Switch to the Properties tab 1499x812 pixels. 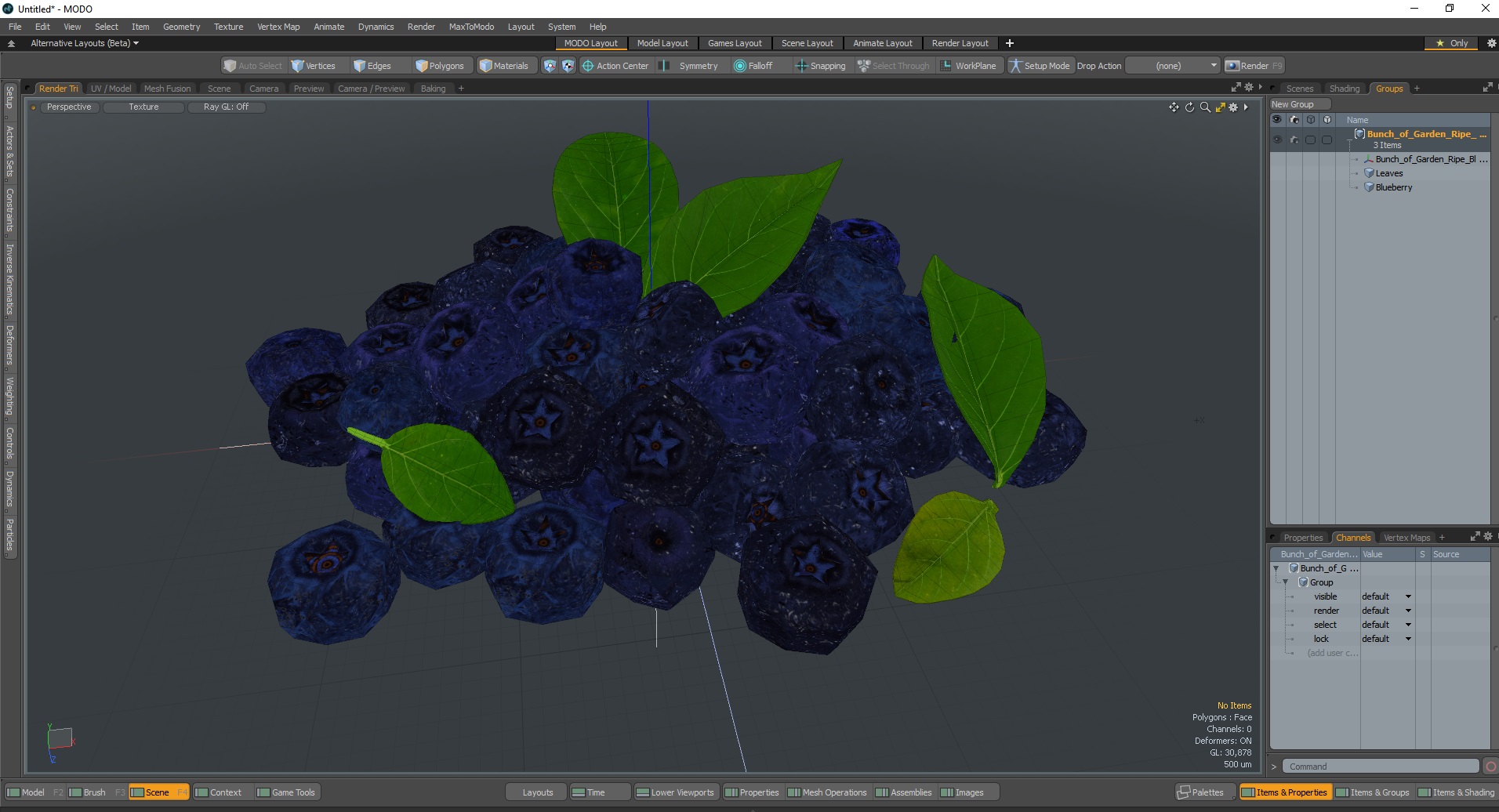click(1302, 538)
